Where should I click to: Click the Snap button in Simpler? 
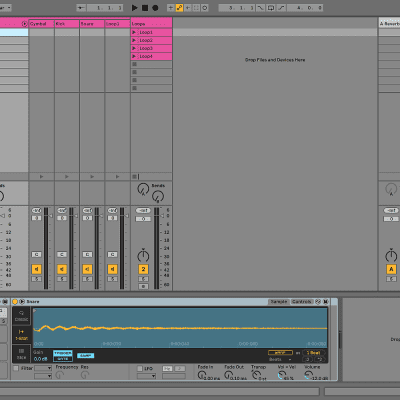point(86,356)
